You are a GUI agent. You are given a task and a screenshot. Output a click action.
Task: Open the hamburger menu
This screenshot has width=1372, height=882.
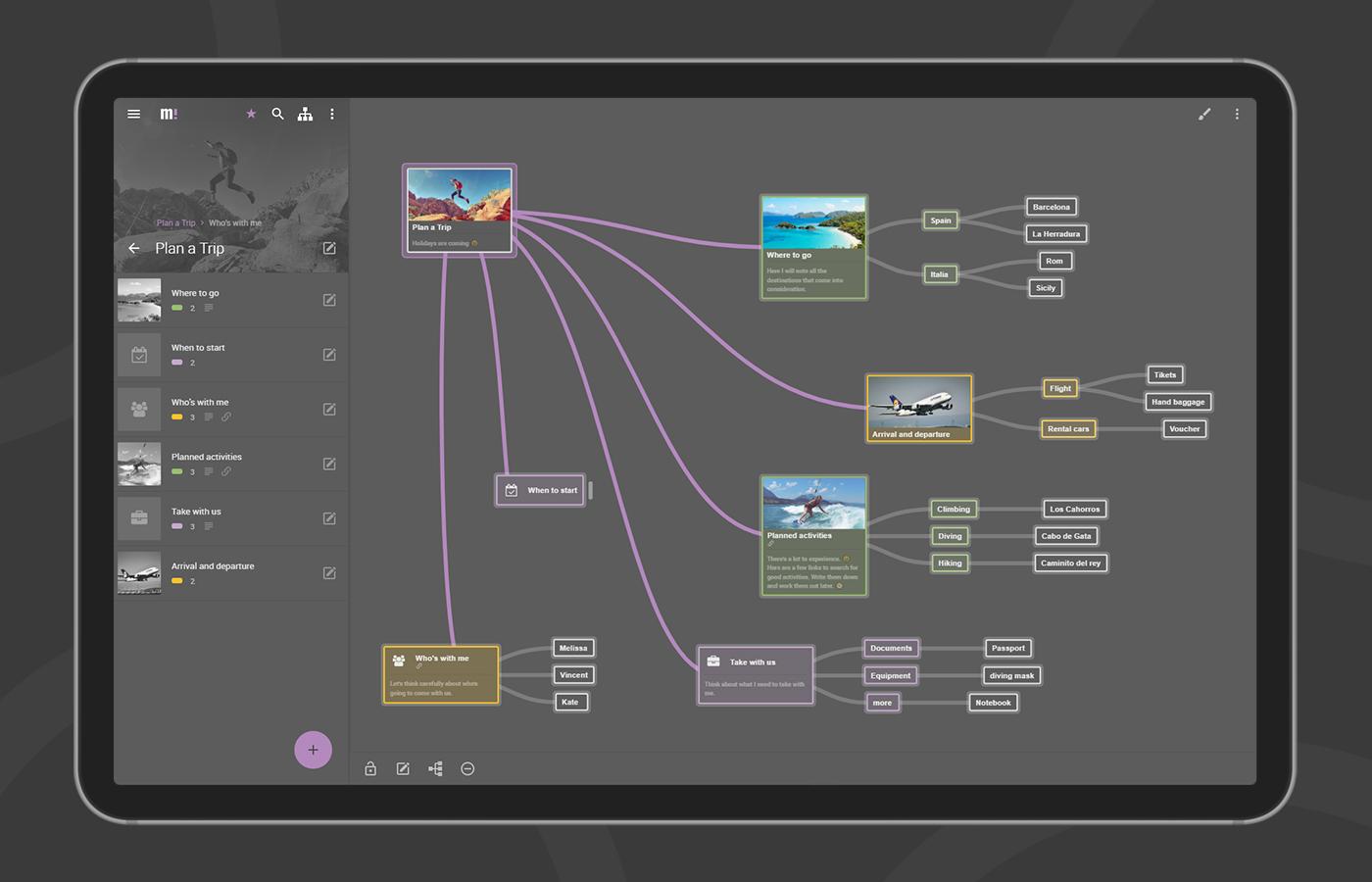pyautogui.click(x=134, y=114)
